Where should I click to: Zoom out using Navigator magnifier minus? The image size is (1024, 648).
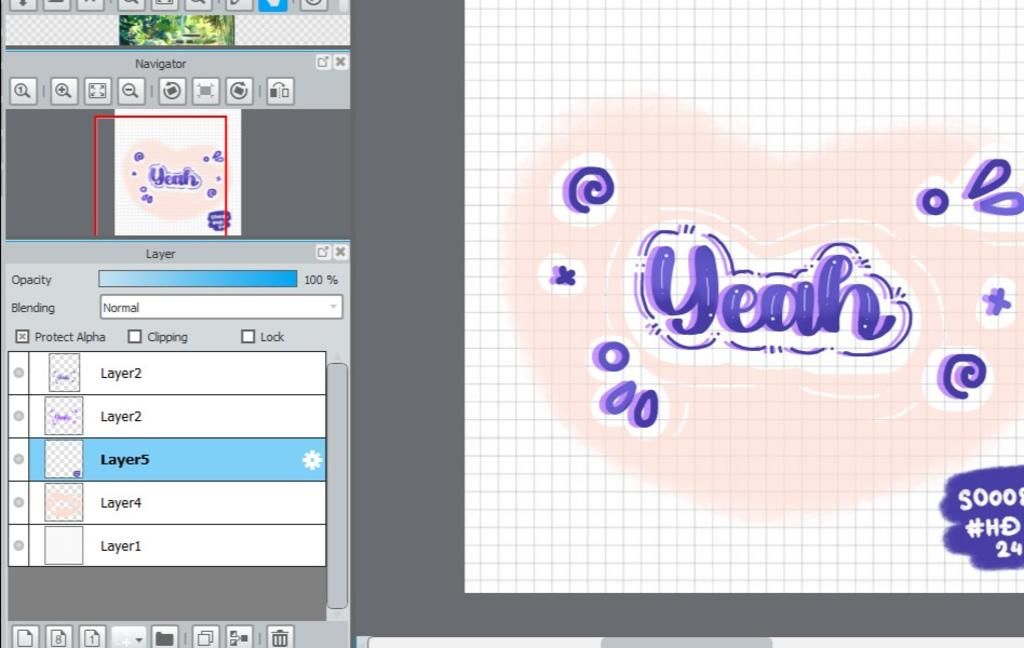pos(131,91)
